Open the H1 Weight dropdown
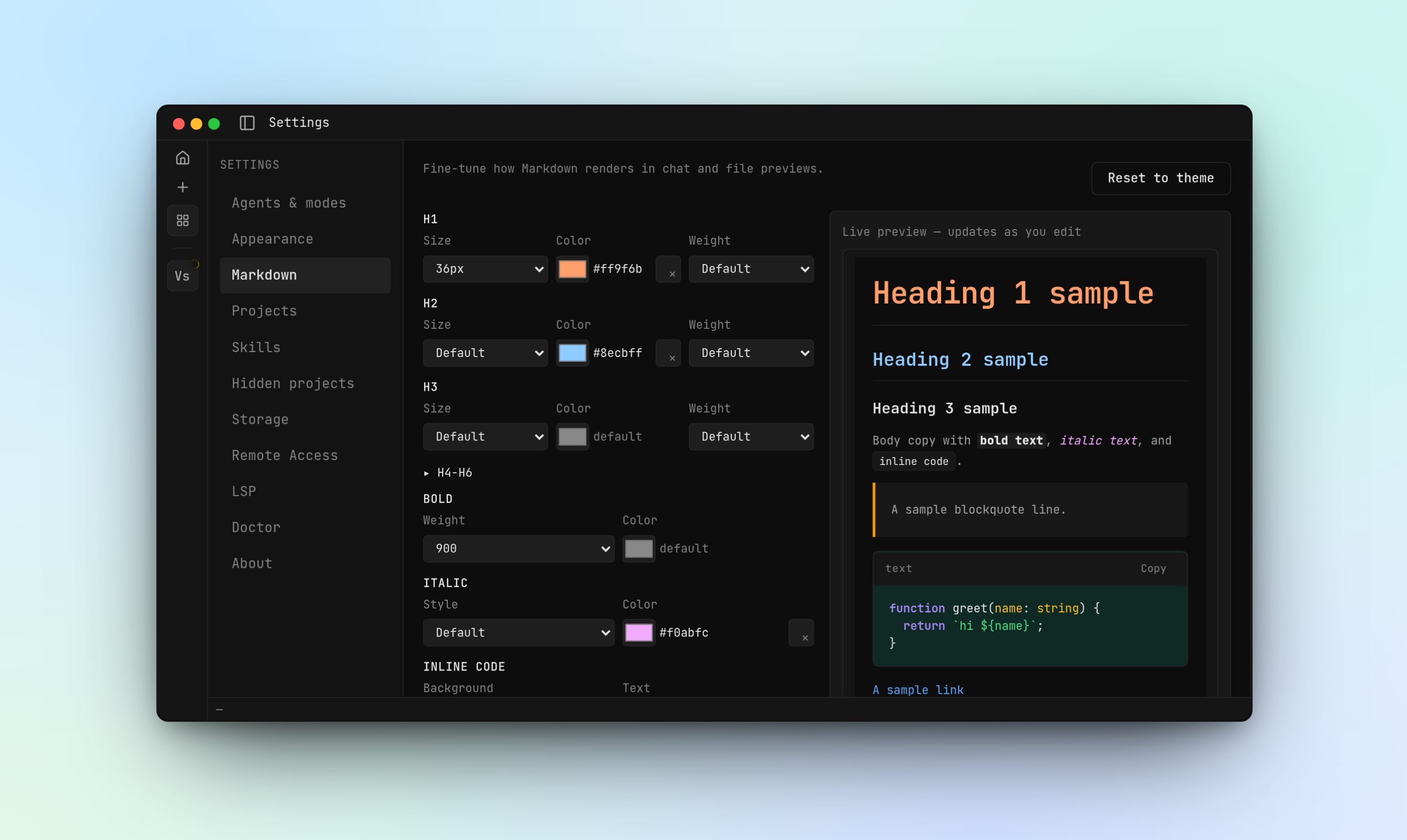Image resolution: width=1407 pixels, height=840 pixels. click(x=751, y=270)
